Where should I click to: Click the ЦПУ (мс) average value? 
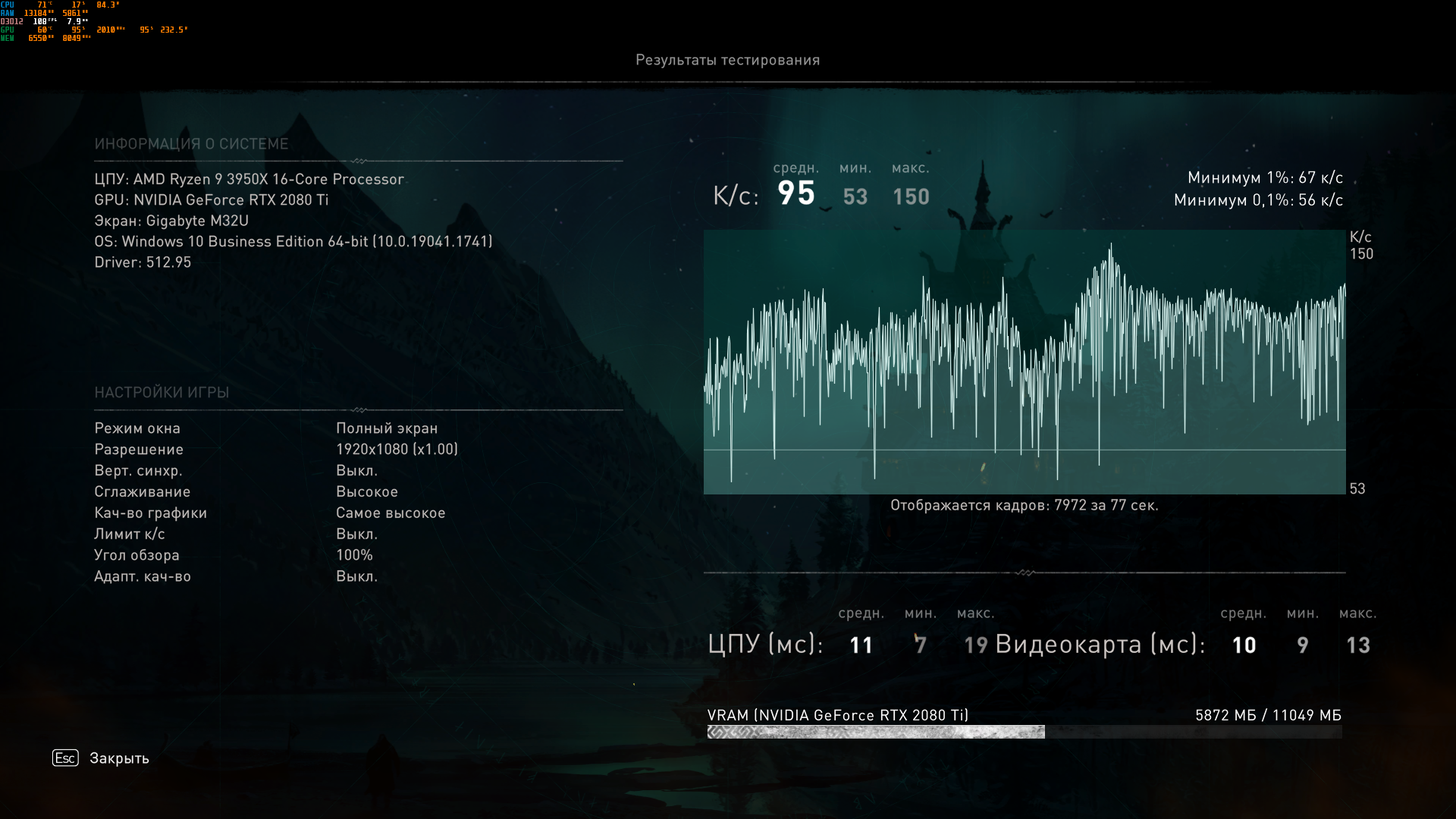861,645
